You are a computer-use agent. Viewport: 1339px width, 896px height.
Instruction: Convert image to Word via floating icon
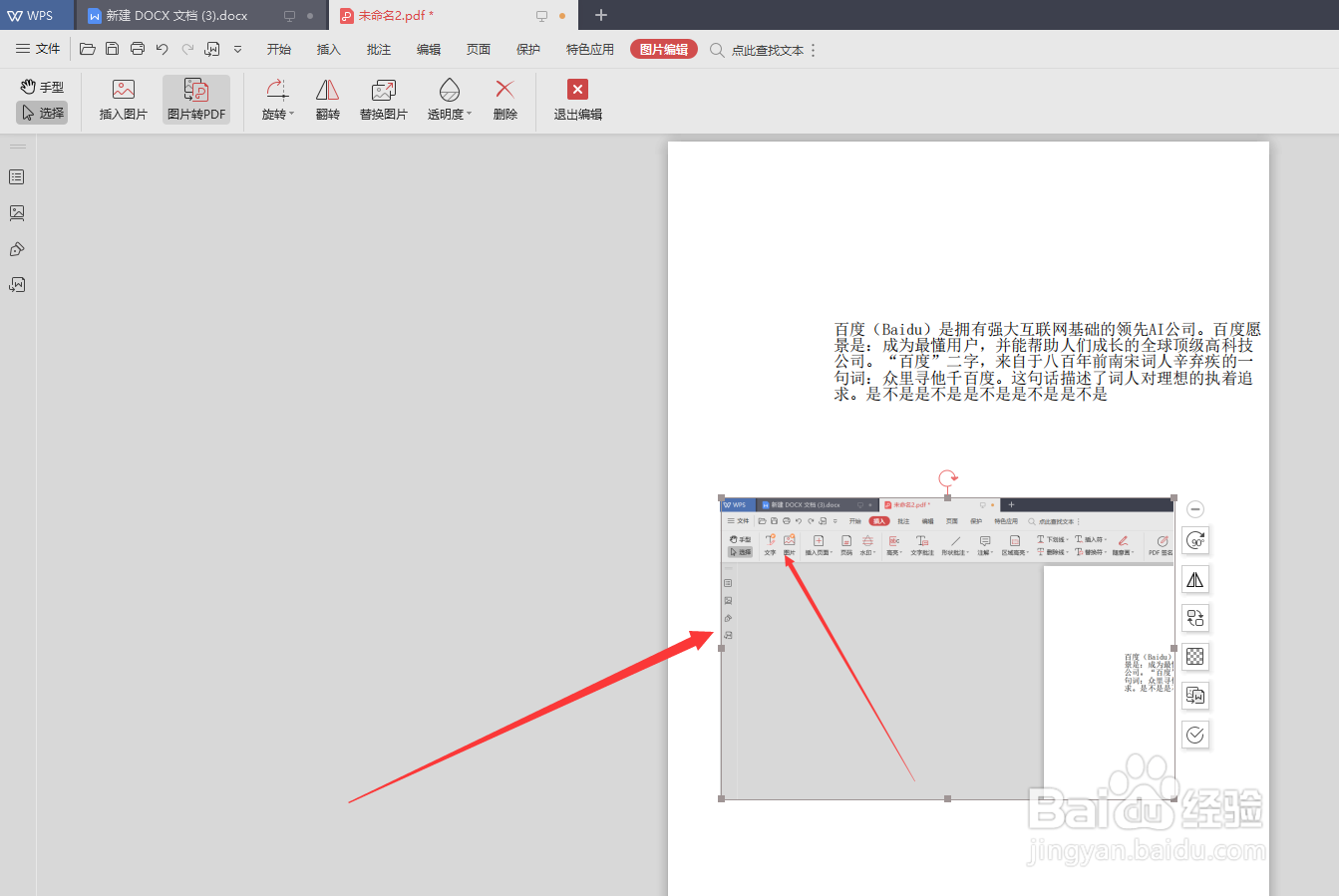click(x=1195, y=696)
